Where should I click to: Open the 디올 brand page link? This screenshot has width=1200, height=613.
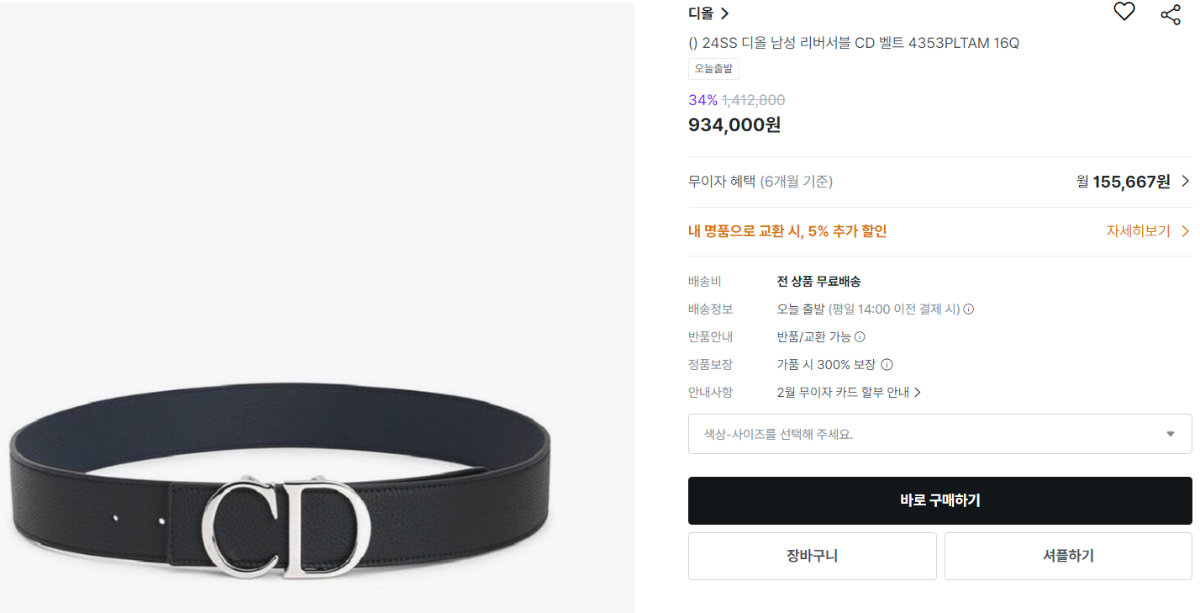701,13
